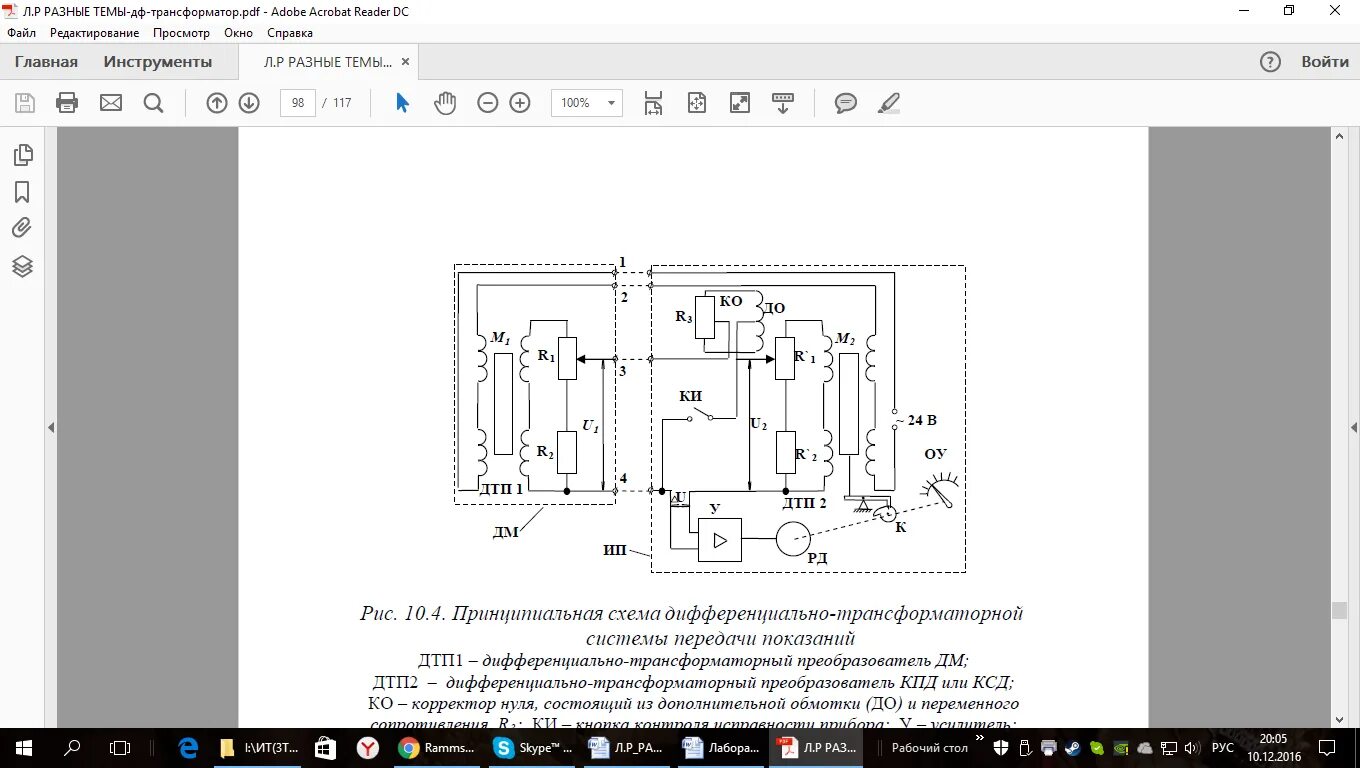Click the fit width scrolling icon

[654, 103]
